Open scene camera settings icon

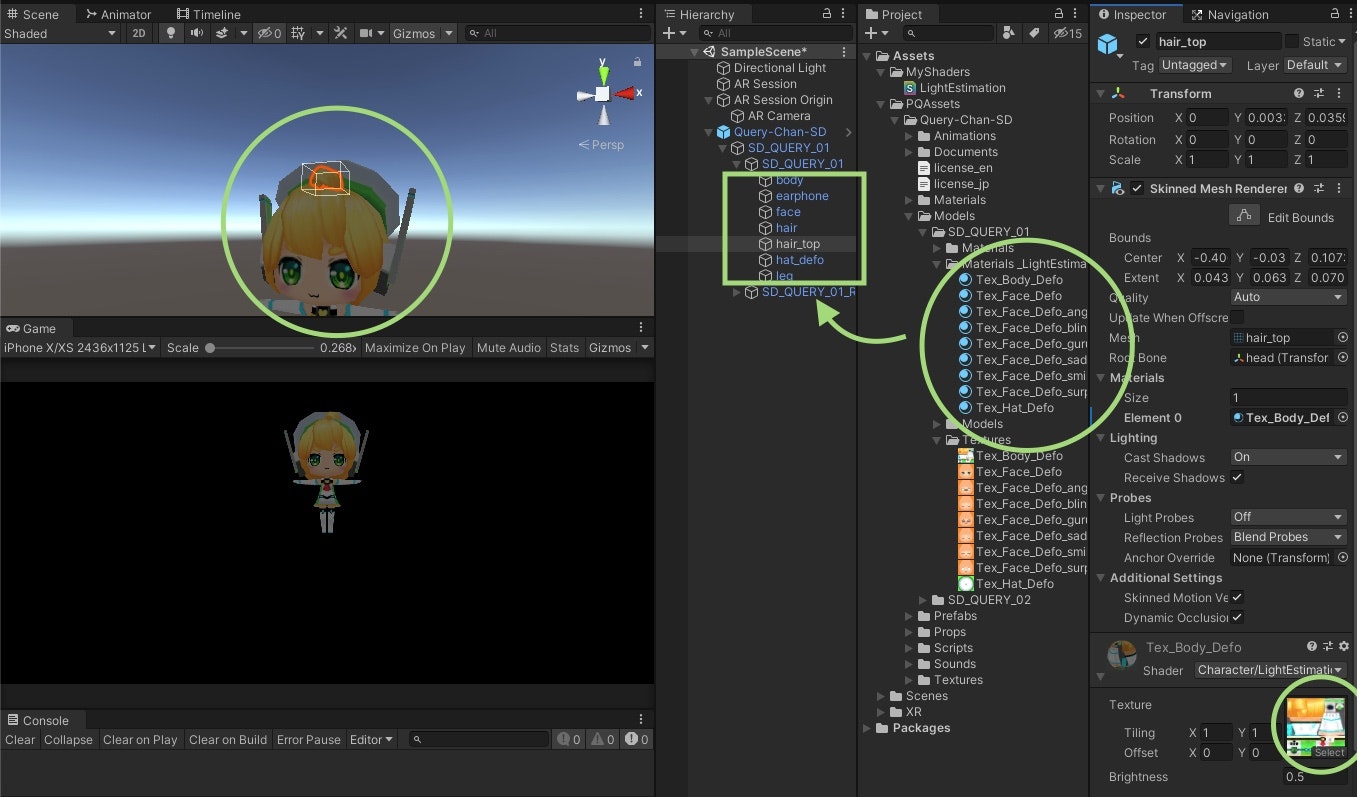[367, 33]
